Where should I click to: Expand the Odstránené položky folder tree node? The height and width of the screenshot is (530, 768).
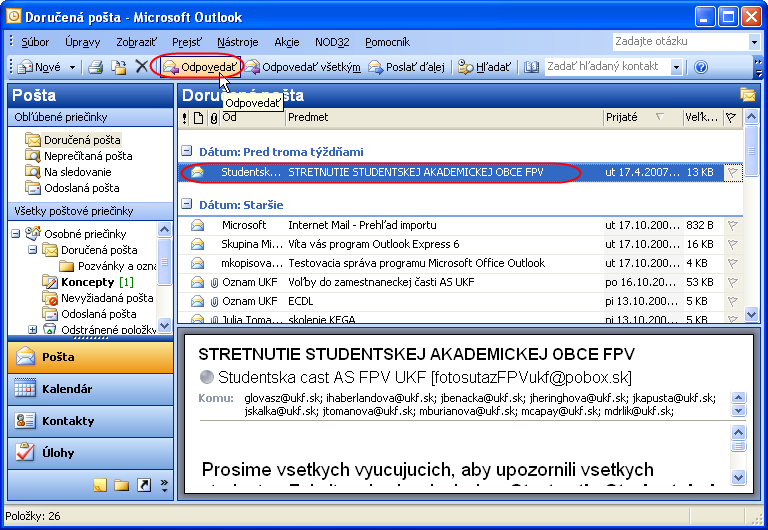pyautogui.click(x=33, y=329)
